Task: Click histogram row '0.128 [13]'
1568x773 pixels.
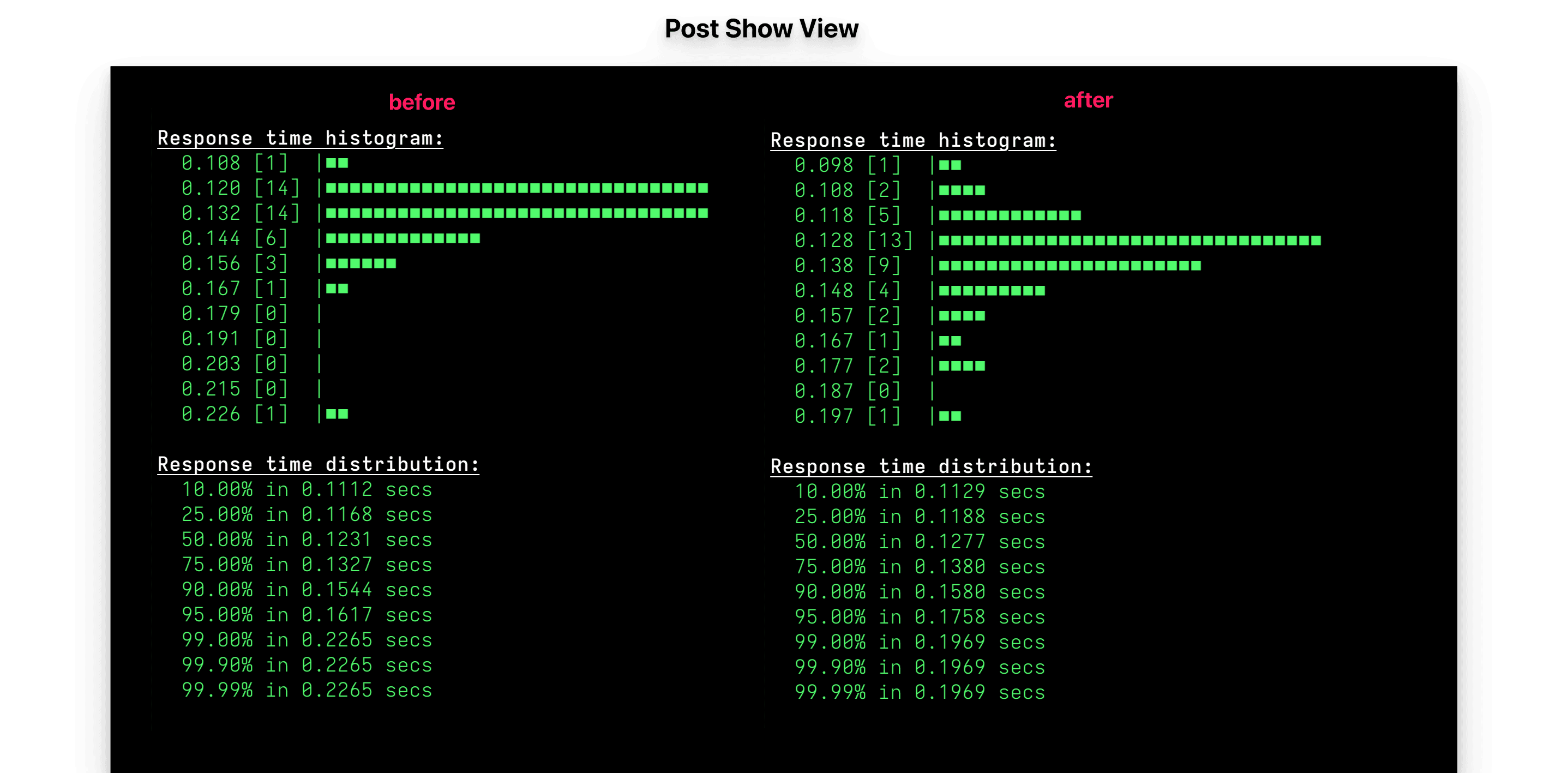Action: (1058, 241)
